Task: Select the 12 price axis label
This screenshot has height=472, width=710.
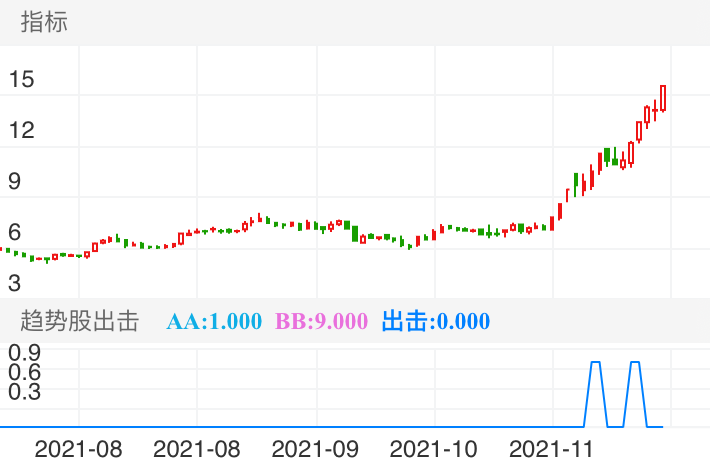Action: click(21, 130)
